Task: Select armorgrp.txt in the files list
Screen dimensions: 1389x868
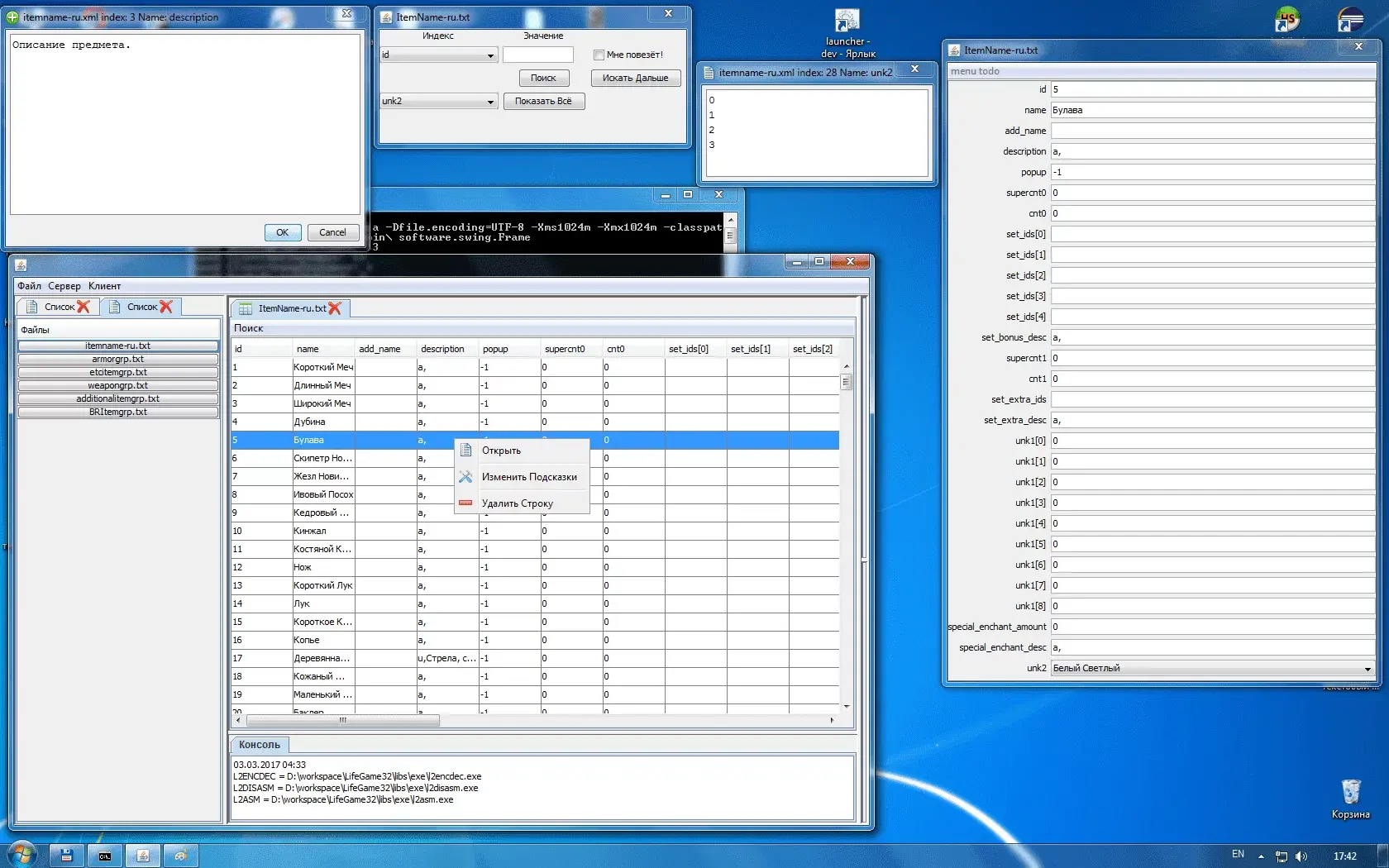Action: click(117, 359)
